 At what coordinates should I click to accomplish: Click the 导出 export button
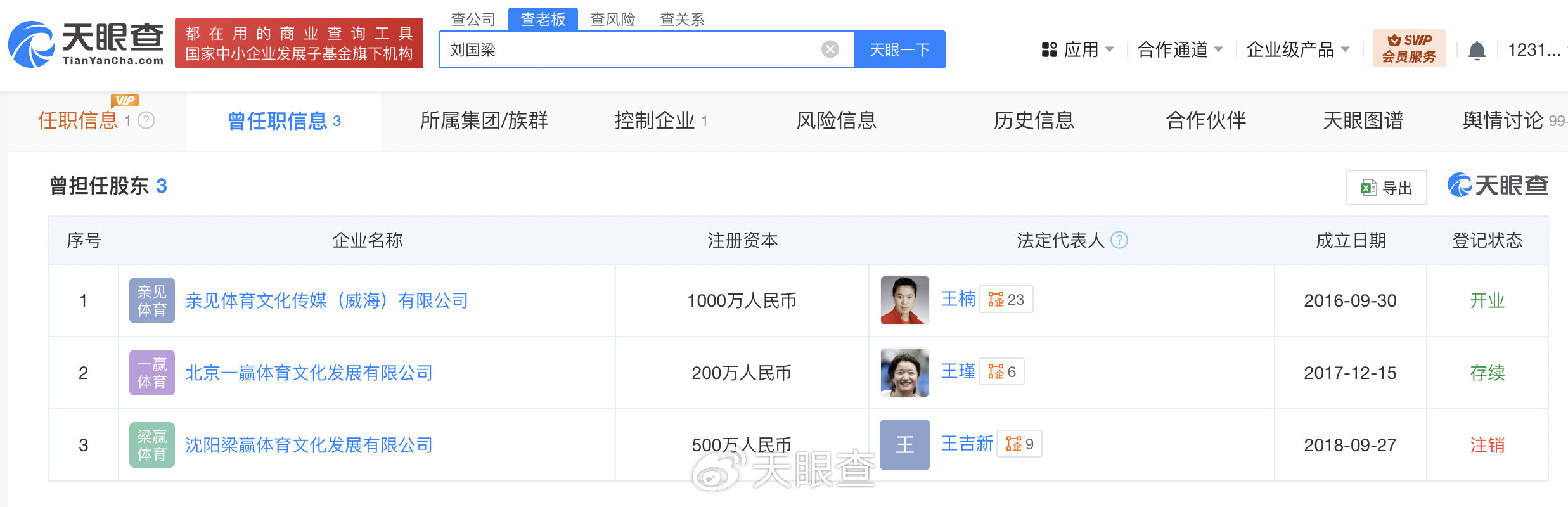pyautogui.click(x=1387, y=188)
